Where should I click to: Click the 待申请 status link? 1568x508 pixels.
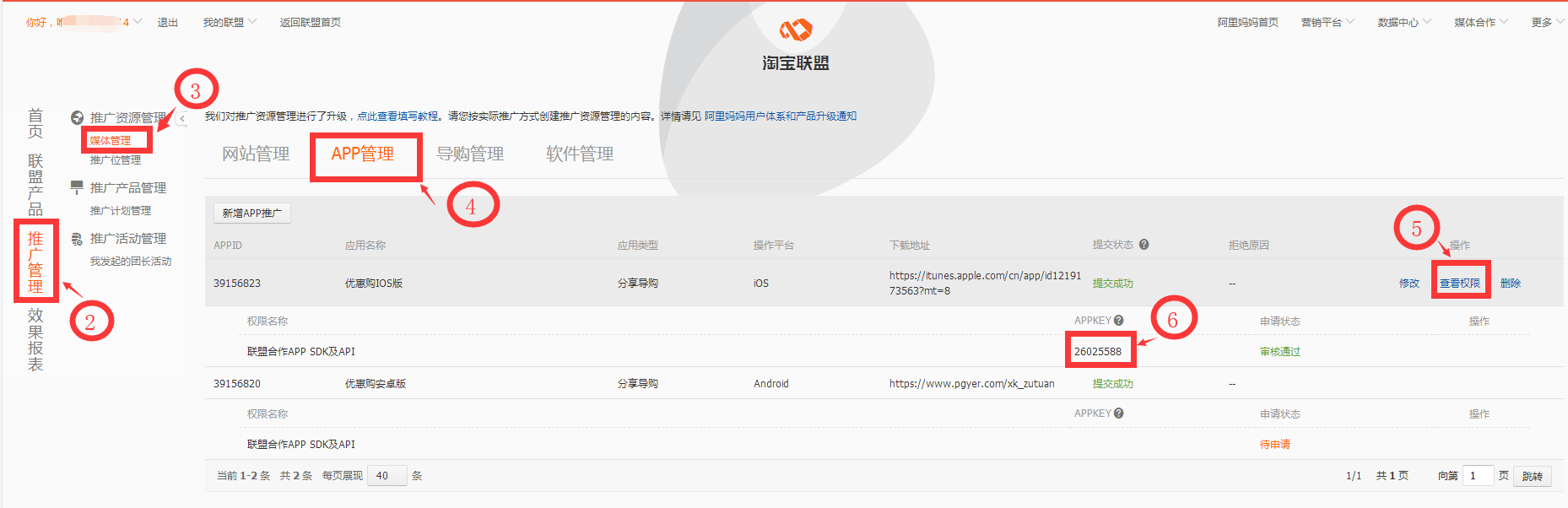1275,445
